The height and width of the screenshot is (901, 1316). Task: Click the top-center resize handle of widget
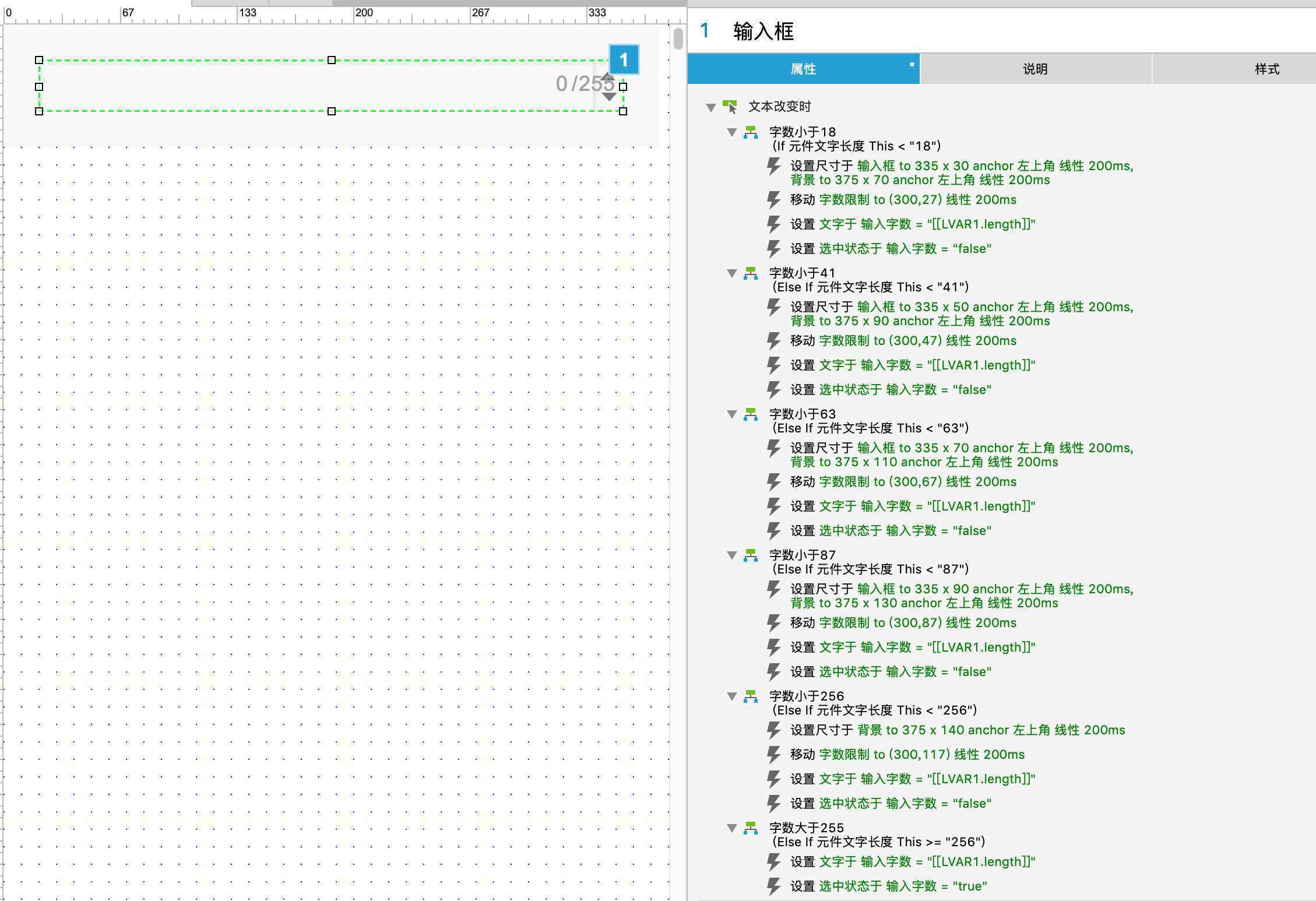click(x=331, y=60)
